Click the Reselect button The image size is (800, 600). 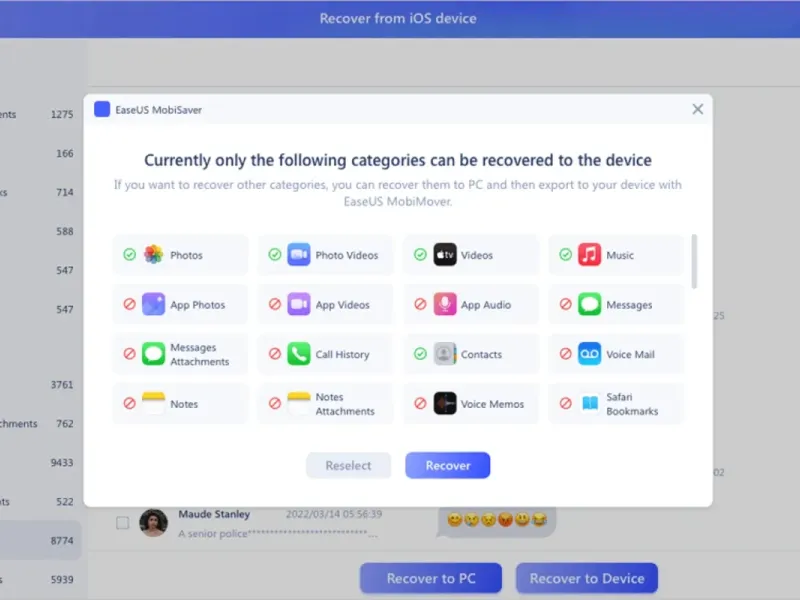click(348, 465)
